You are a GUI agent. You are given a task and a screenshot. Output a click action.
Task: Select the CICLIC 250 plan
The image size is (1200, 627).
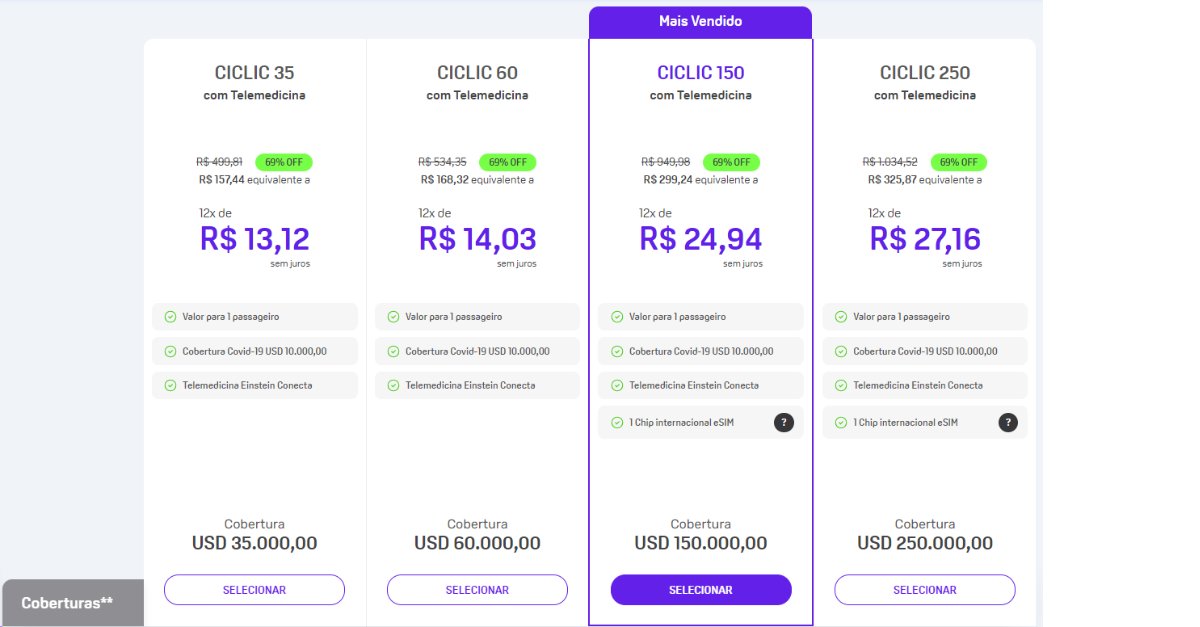[925, 590]
